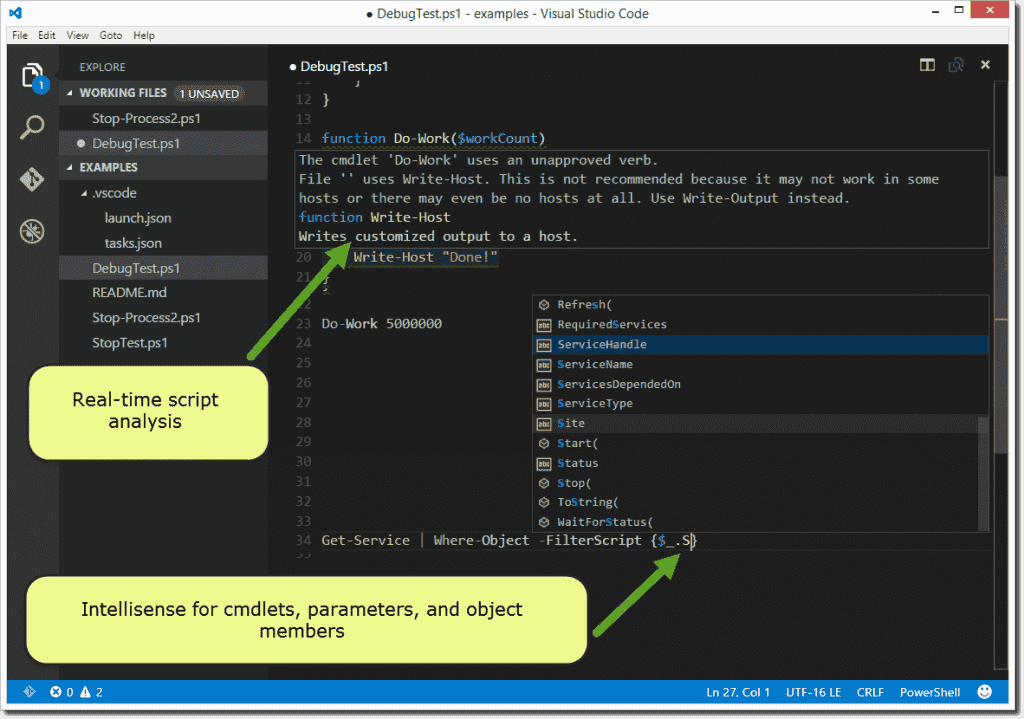Click the UTF-16 LE encoding indicator
1024x719 pixels.
click(x=813, y=691)
